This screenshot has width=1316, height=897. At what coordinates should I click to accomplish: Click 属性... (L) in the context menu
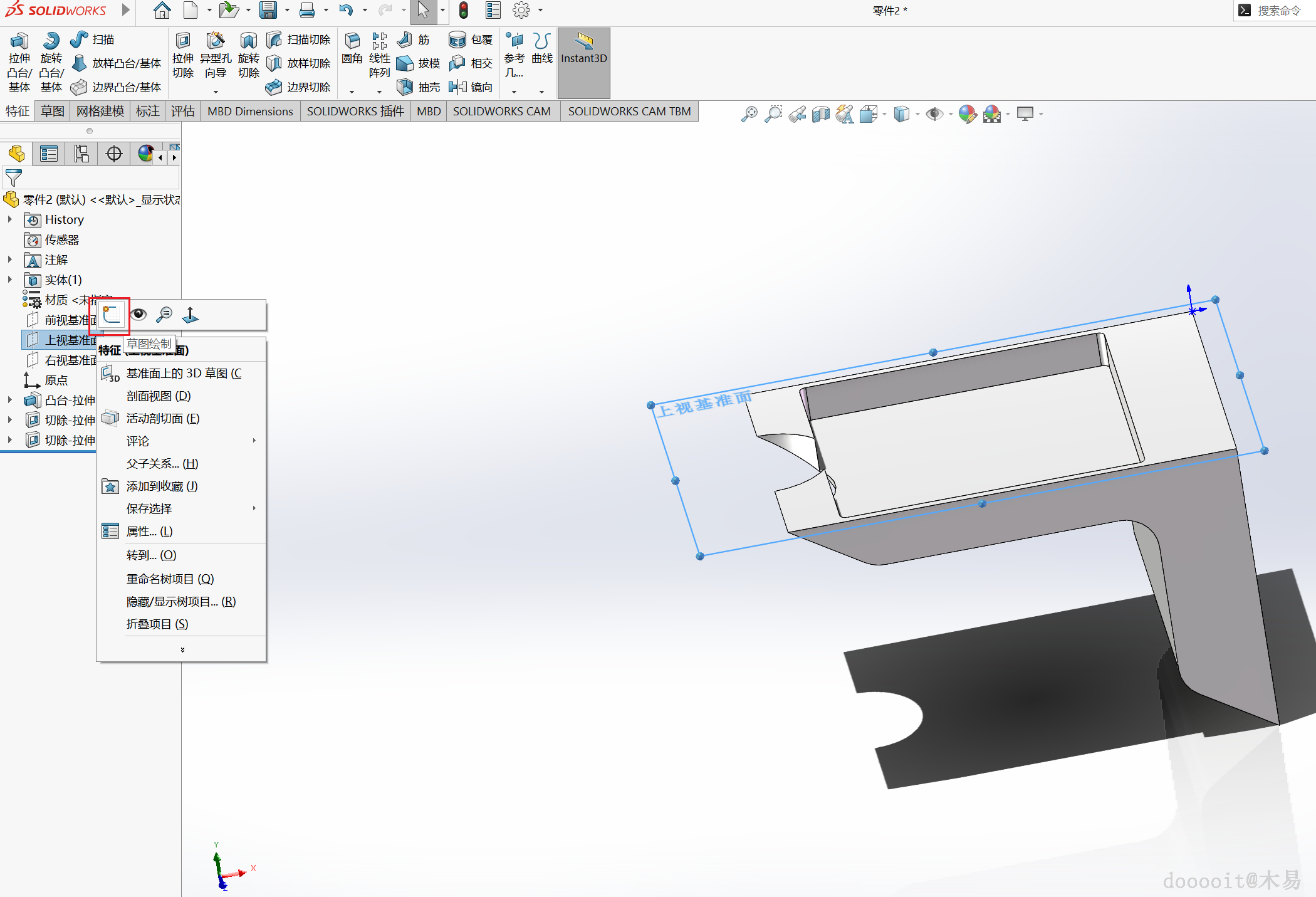(x=149, y=531)
